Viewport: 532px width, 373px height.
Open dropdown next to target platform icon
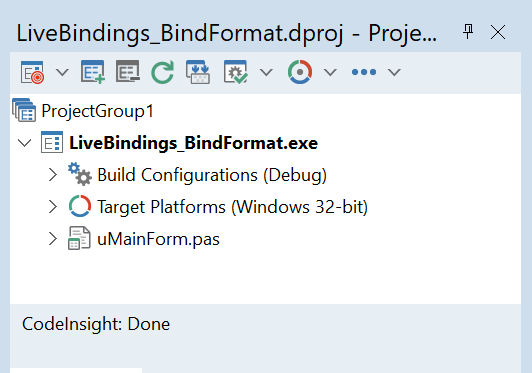click(x=330, y=72)
